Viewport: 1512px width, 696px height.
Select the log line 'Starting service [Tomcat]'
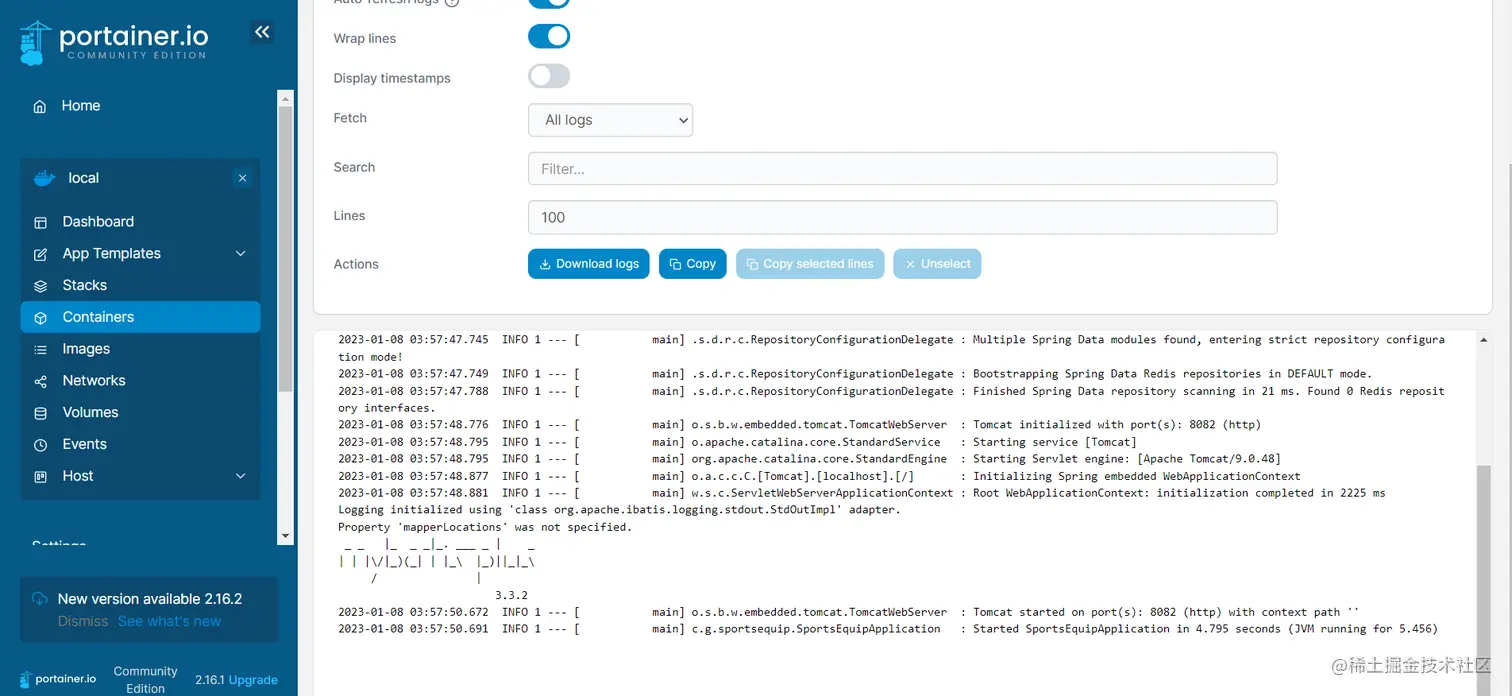click(x=738, y=442)
